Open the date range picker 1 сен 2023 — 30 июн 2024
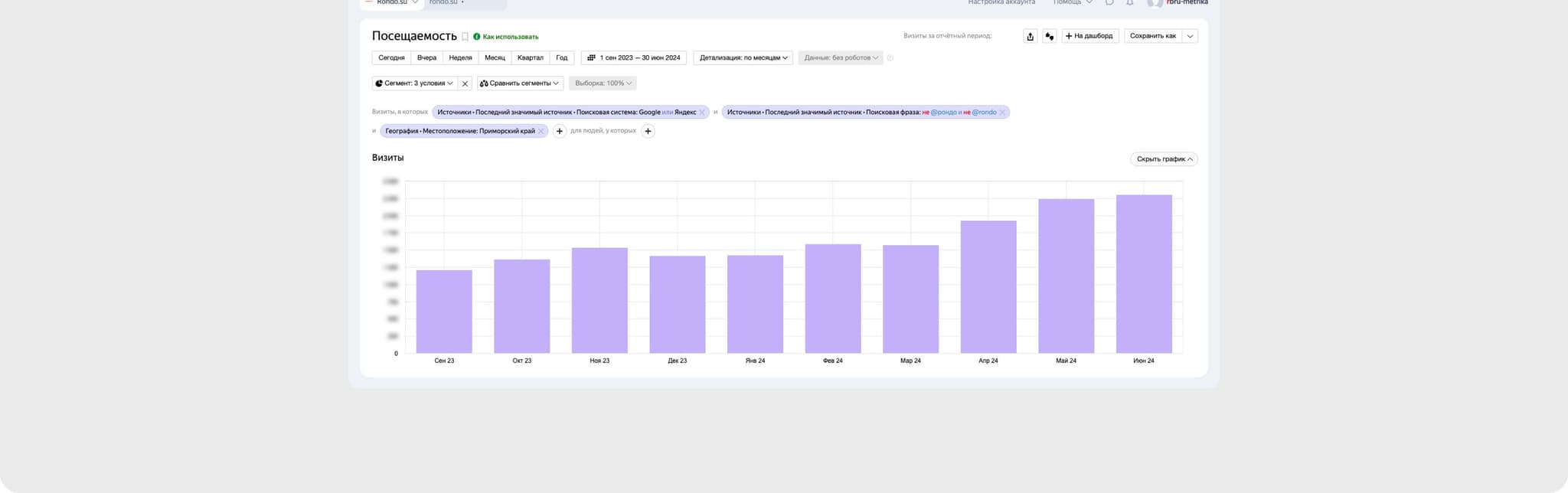This screenshot has height=493, width=1568. [x=633, y=58]
